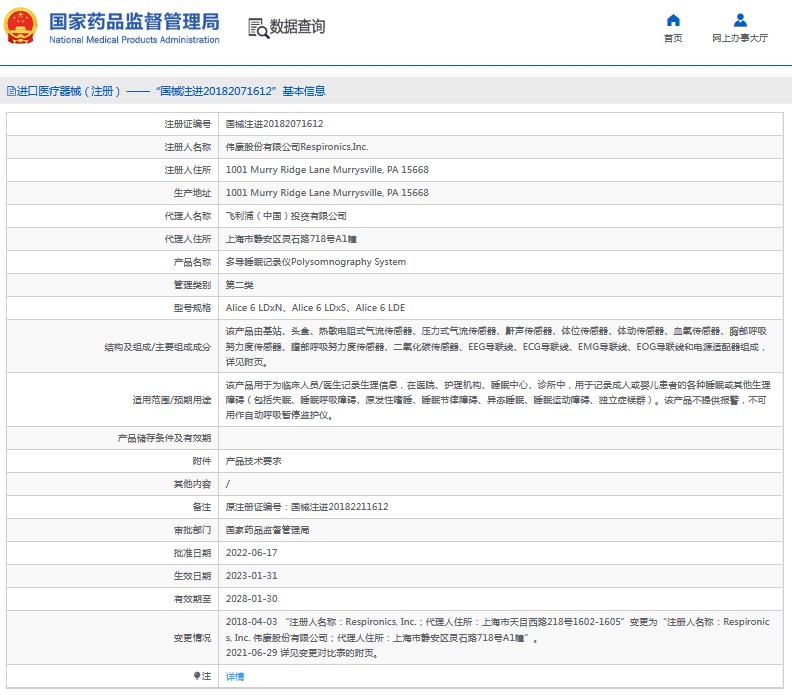Screen dimensions: 792x695
Task: Click the 数据查询 heading text
Action: [x=297, y=28]
